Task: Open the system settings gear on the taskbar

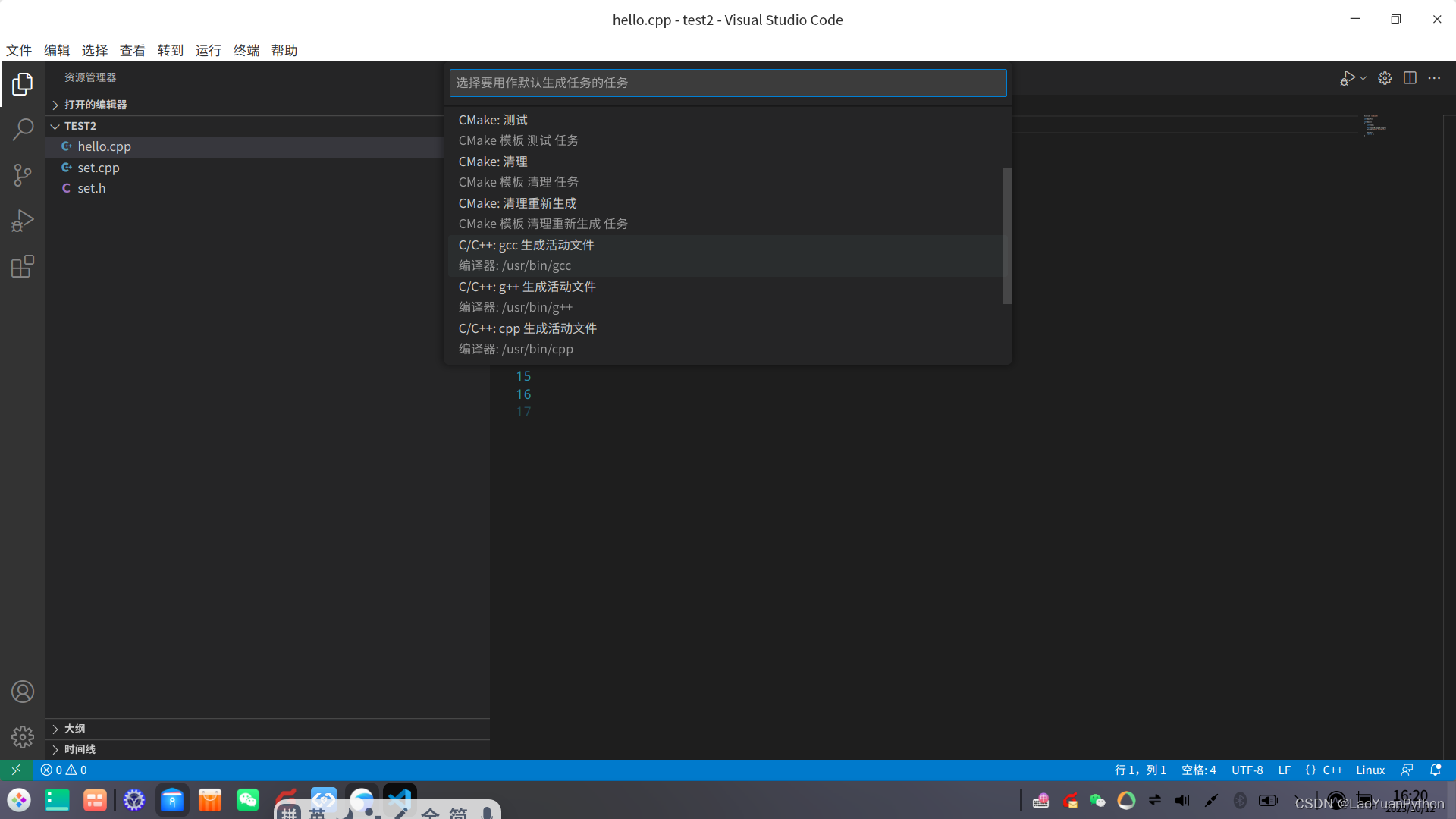Action: (134, 800)
